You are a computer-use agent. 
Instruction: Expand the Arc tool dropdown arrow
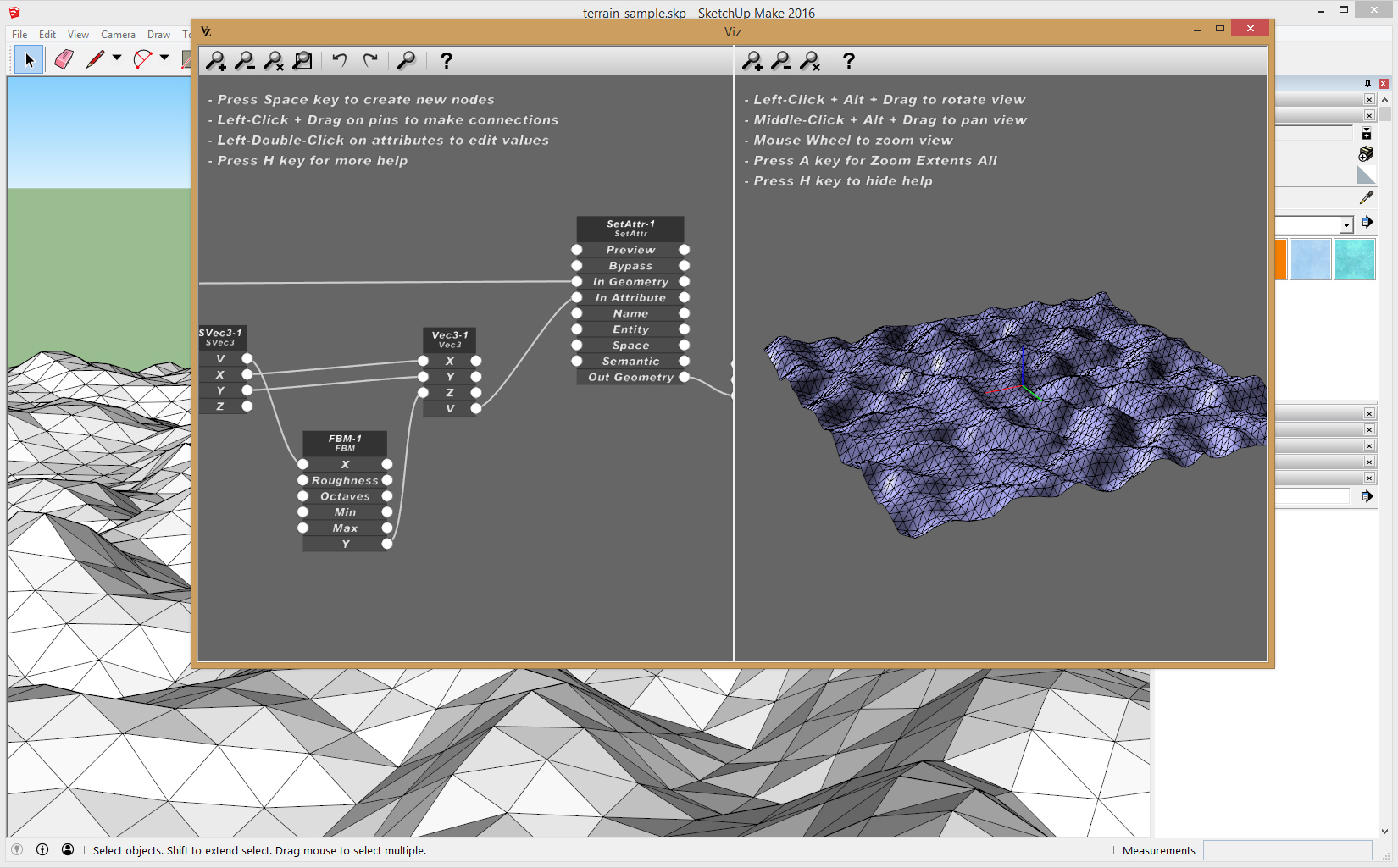[164, 58]
